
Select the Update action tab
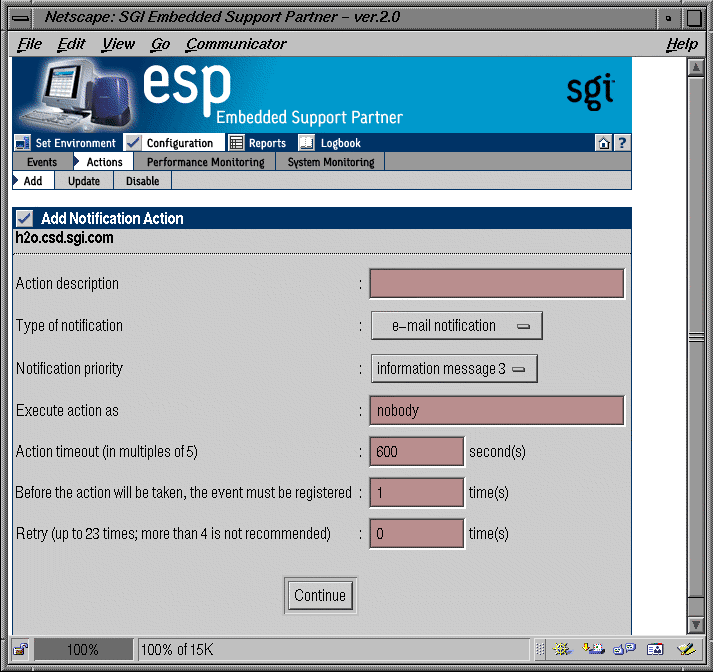point(84,181)
